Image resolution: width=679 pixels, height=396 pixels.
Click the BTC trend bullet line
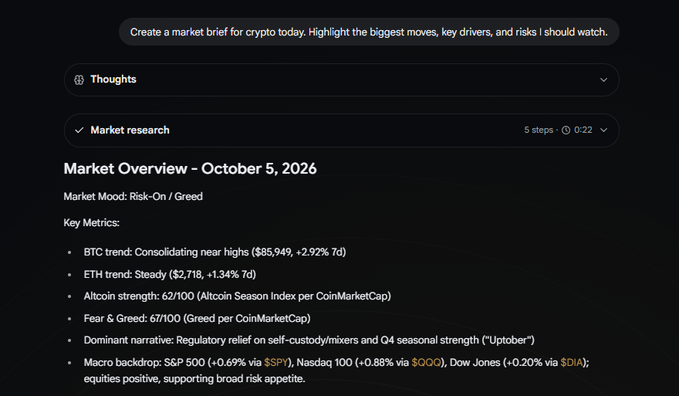pyautogui.click(x=215, y=252)
